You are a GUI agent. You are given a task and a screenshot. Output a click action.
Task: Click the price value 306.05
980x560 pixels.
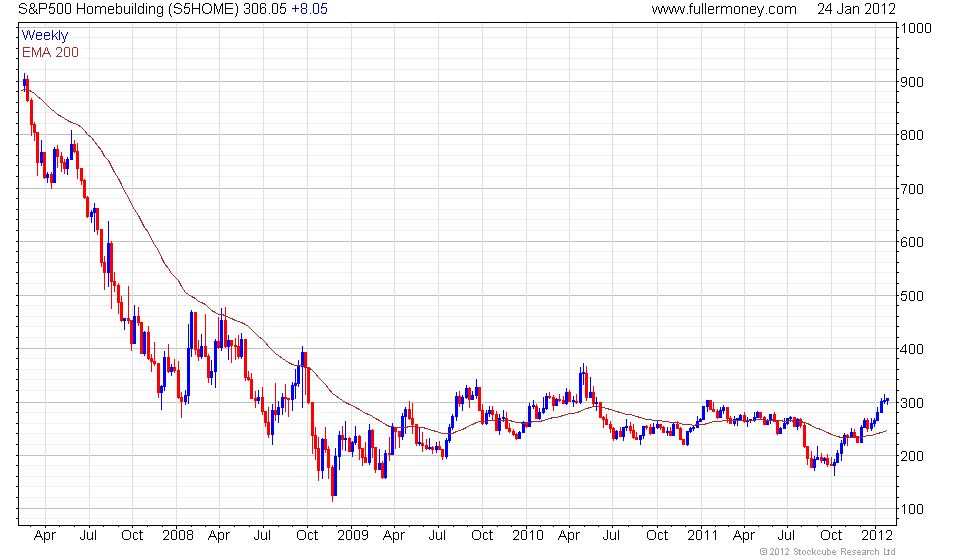265,9
